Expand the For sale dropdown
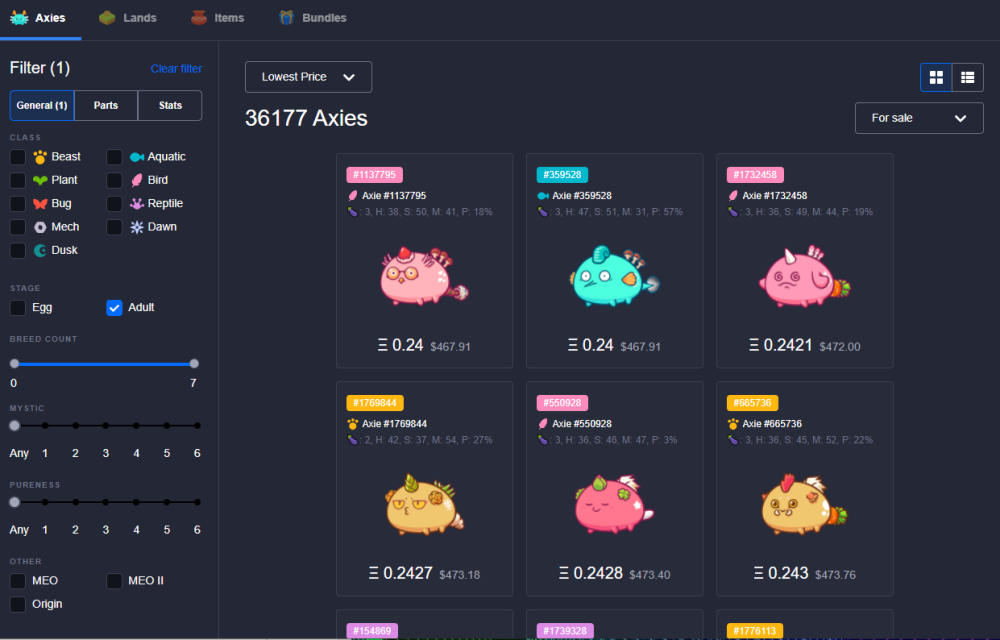 (x=919, y=118)
